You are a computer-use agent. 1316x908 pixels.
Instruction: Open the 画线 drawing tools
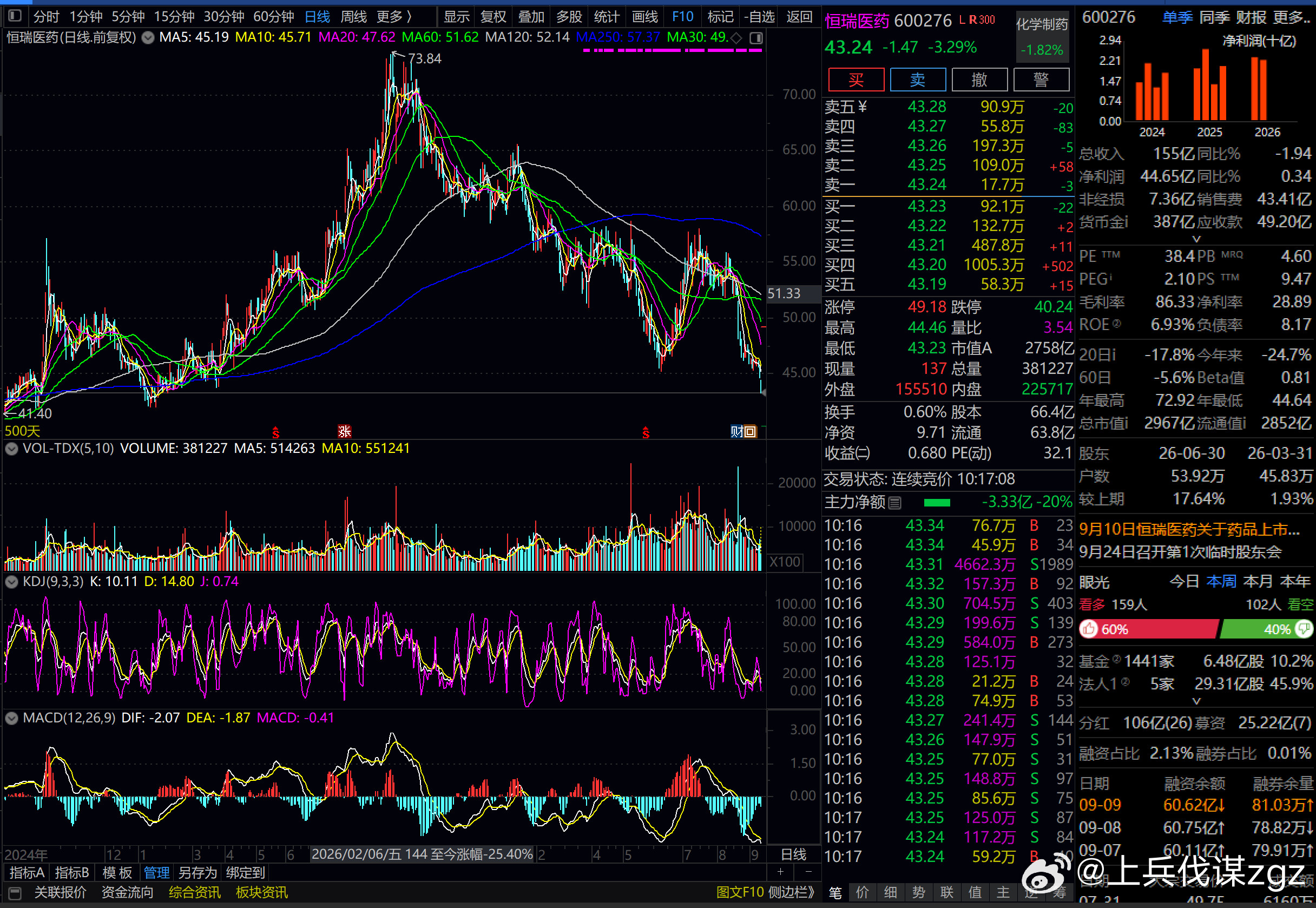pyautogui.click(x=645, y=17)
